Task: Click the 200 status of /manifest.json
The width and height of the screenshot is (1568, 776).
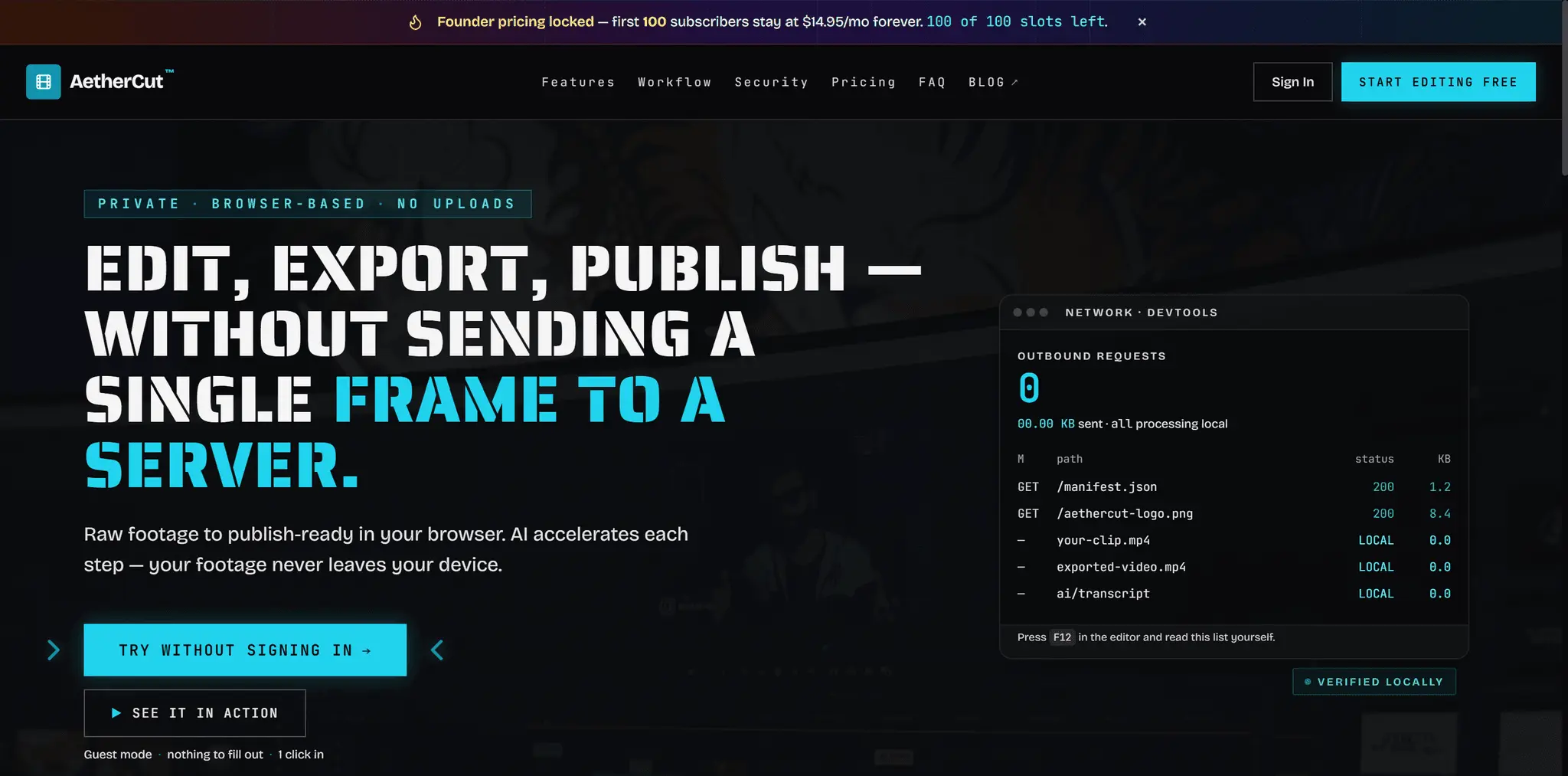Action: [1383, 486]
